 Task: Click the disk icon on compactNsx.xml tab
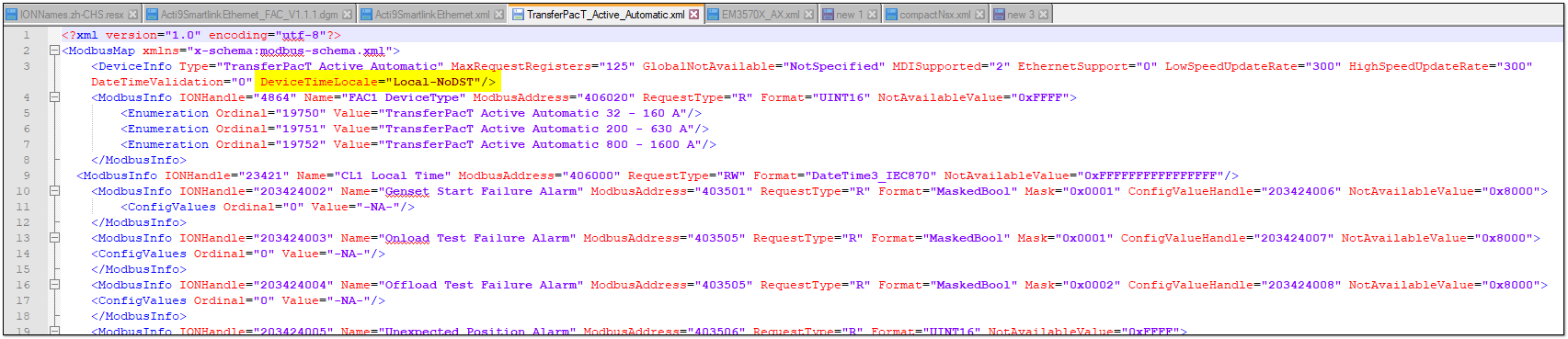tap(891, 15)
